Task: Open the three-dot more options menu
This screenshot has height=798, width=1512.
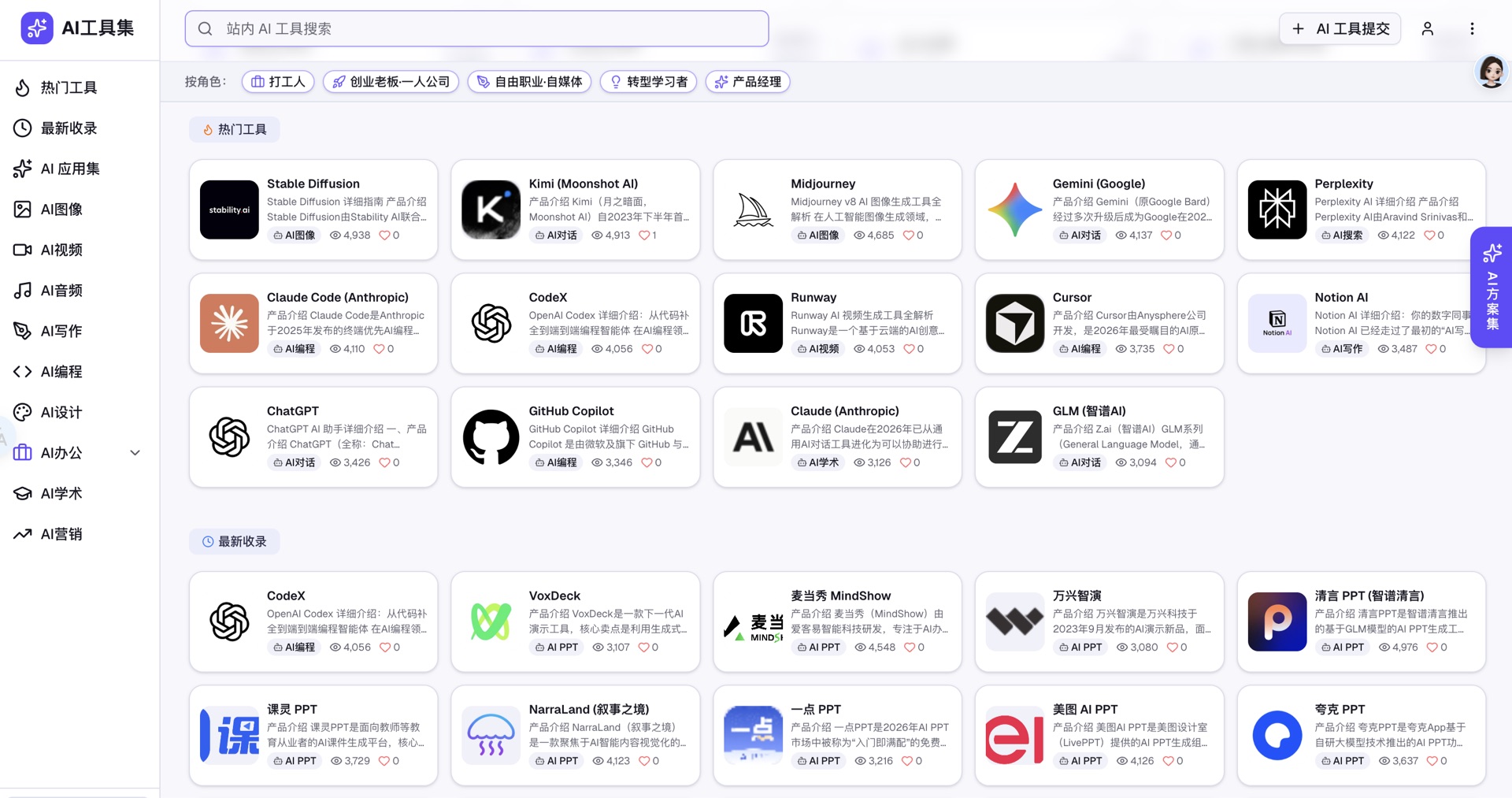Action: (x=1472, y=29)
